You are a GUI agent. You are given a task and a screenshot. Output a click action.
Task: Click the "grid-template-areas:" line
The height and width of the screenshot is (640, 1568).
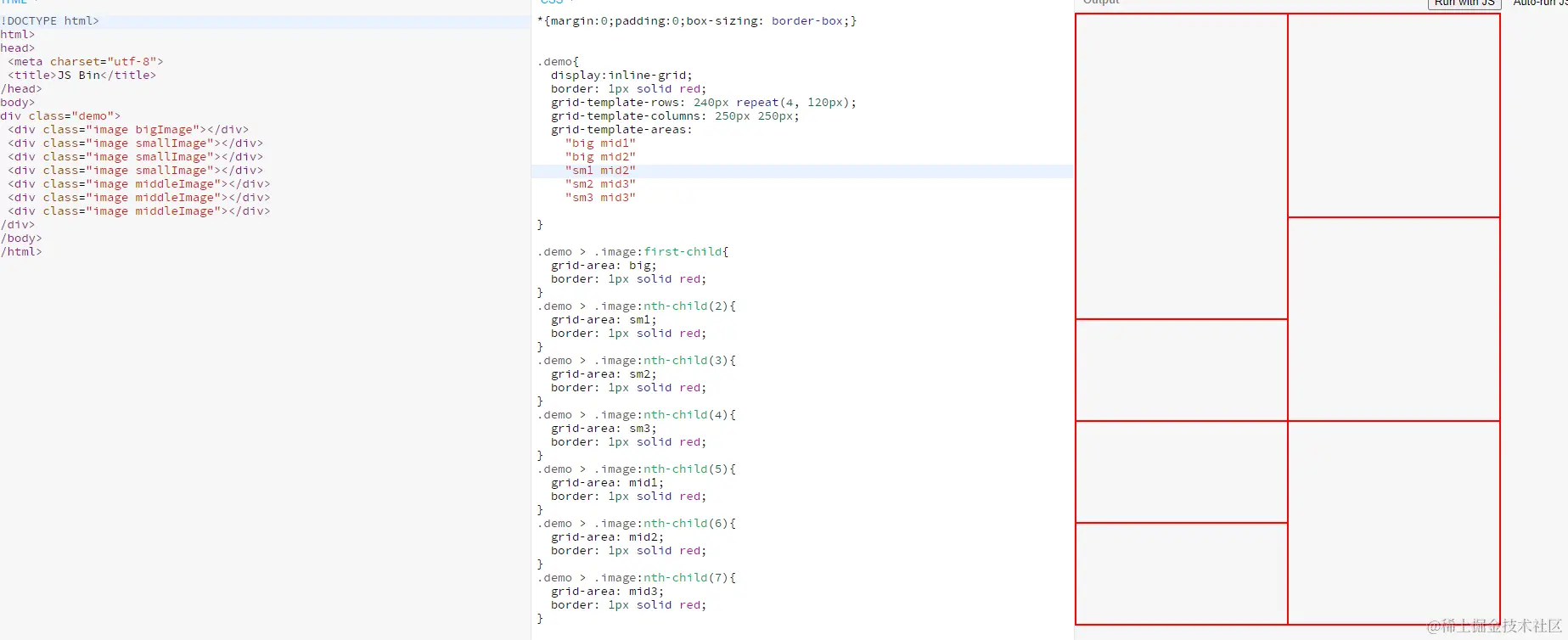621,130
